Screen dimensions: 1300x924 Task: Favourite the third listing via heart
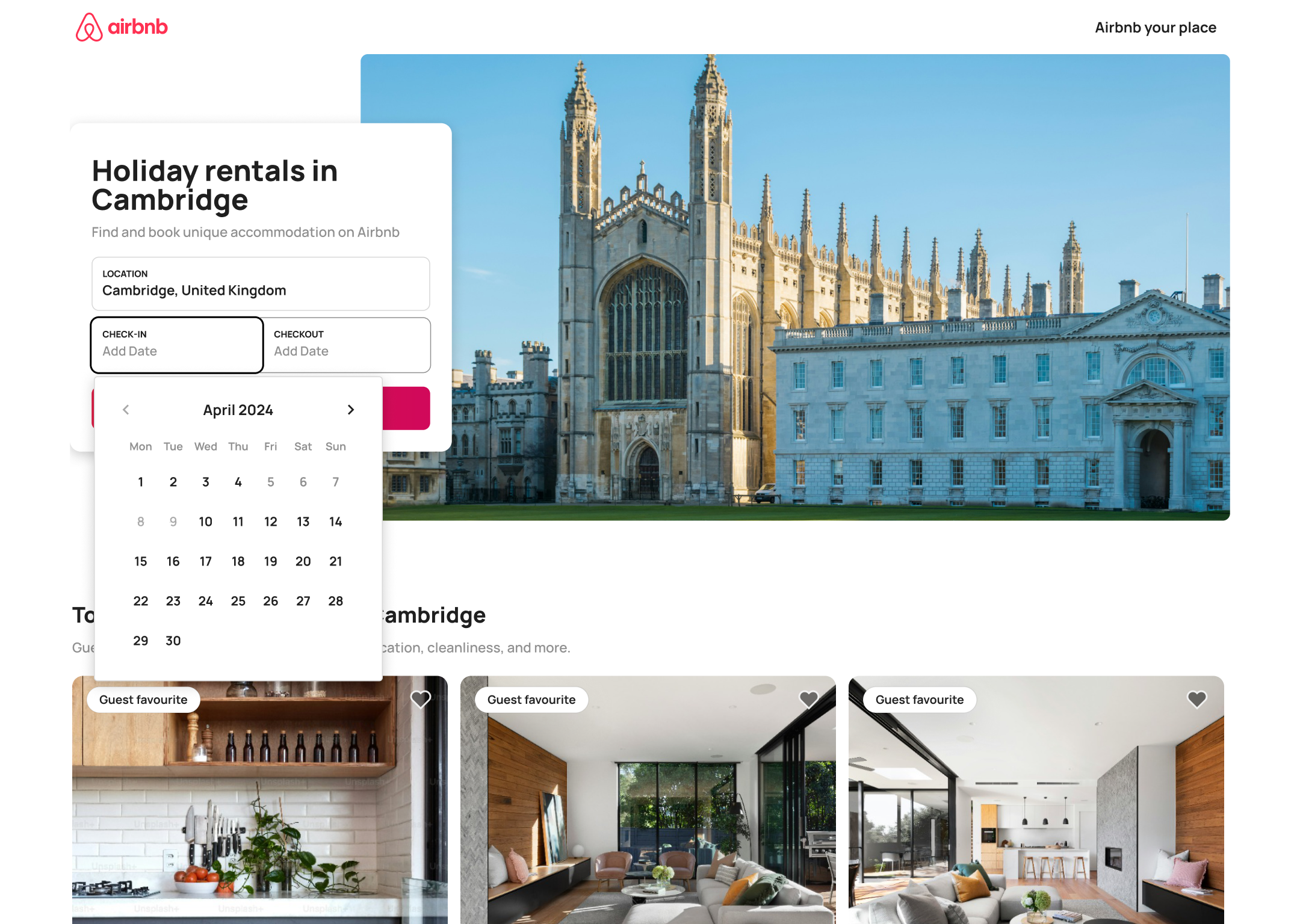(1196, 699)
